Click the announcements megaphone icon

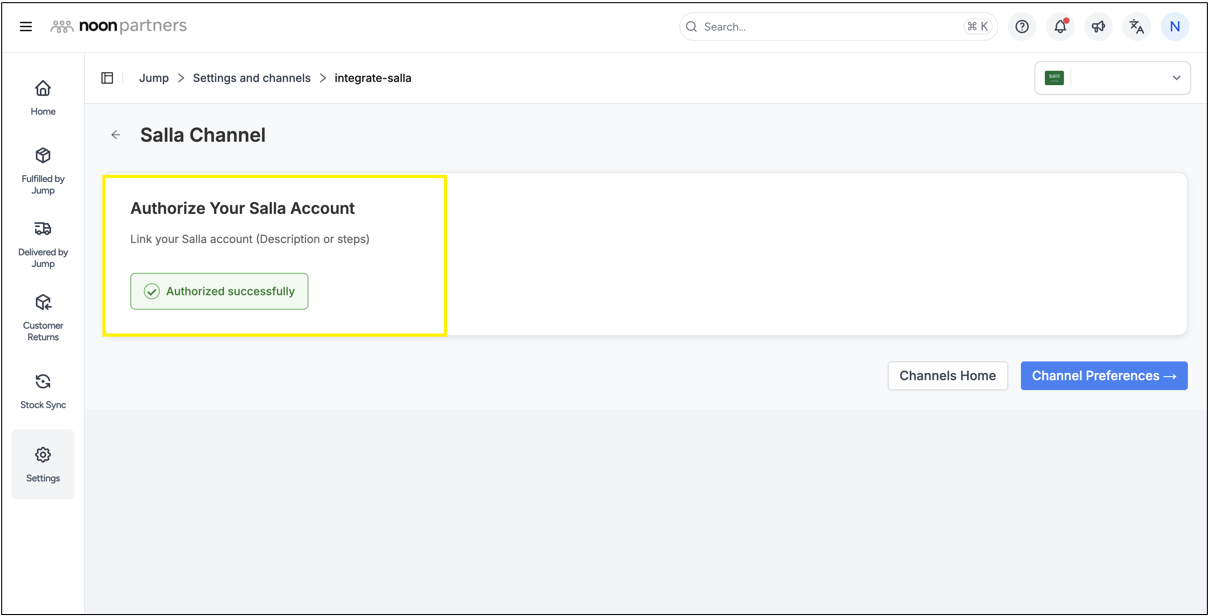[x=1098, y=27]
